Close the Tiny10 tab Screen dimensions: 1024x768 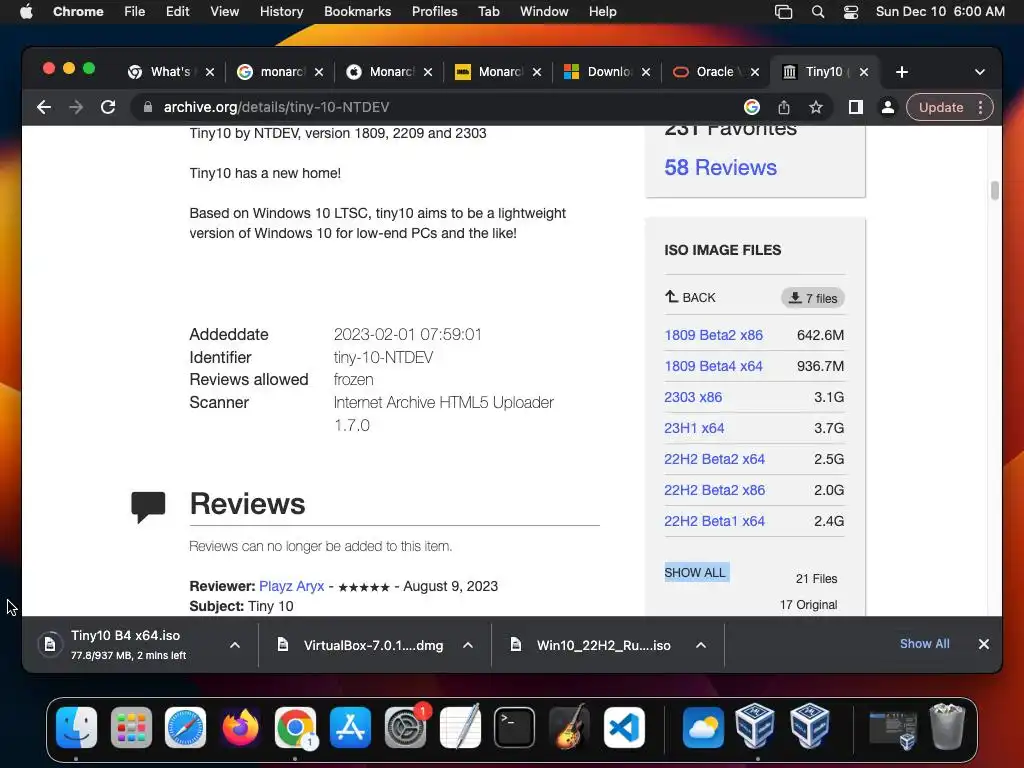click(x=863, y=72)
